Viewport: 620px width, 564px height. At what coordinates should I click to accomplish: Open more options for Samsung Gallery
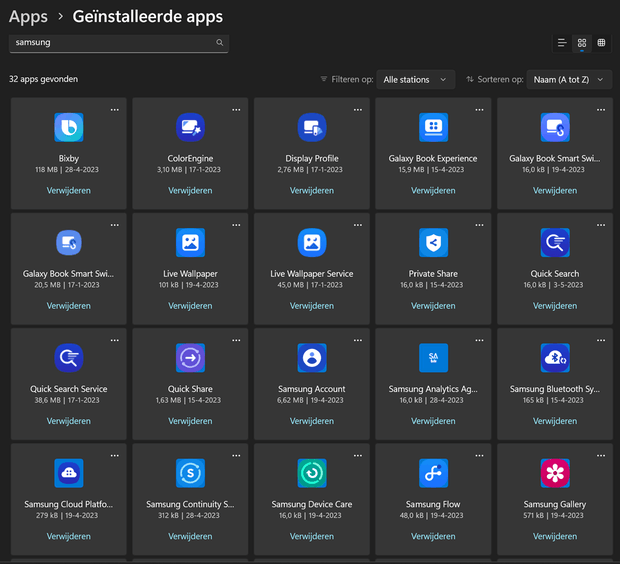pyautogui.click(x=601, y=455)
